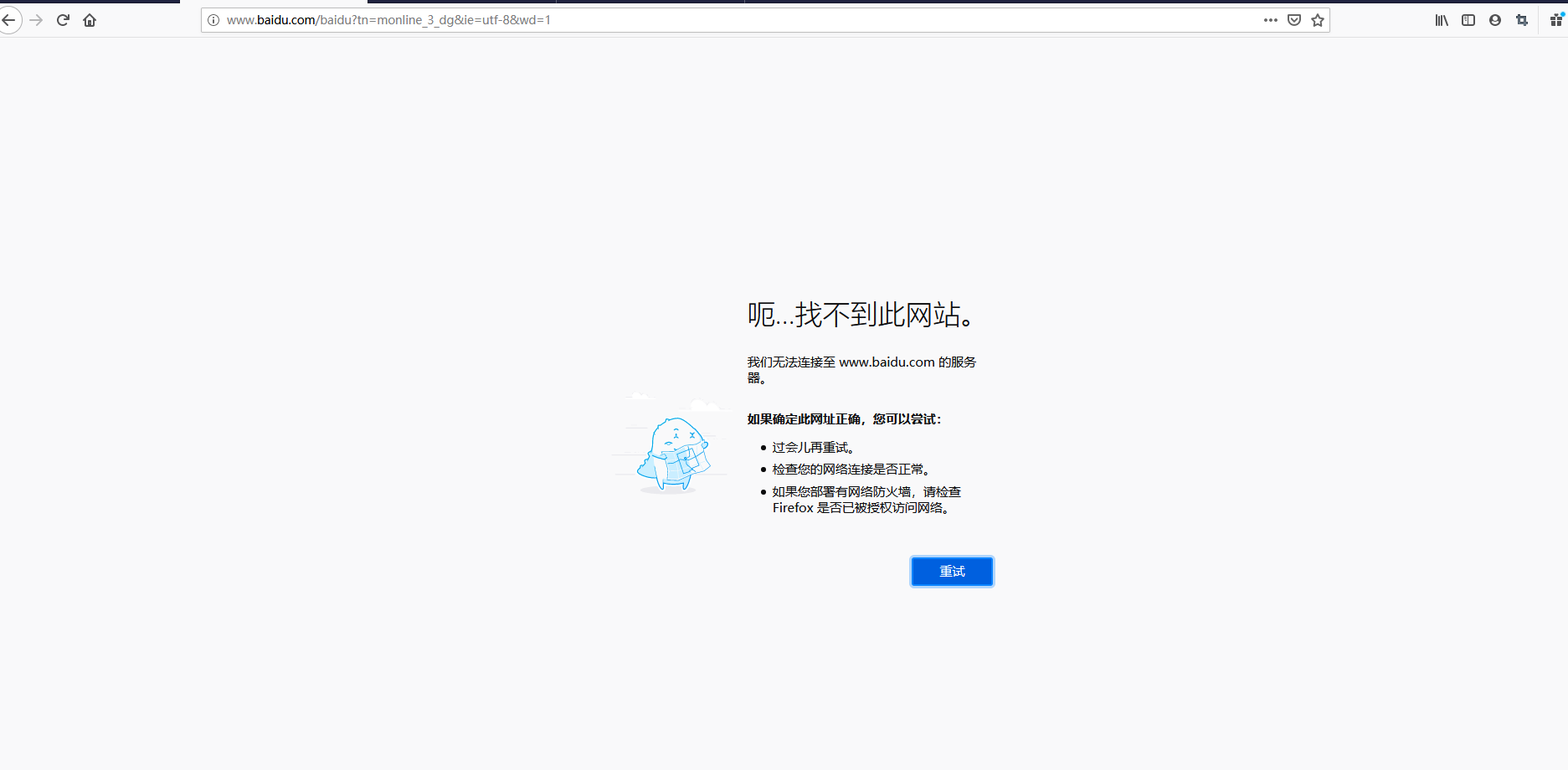This screenshot has width=1568, height=770.
Task: Reload the current page
Action: click(63, 20)
